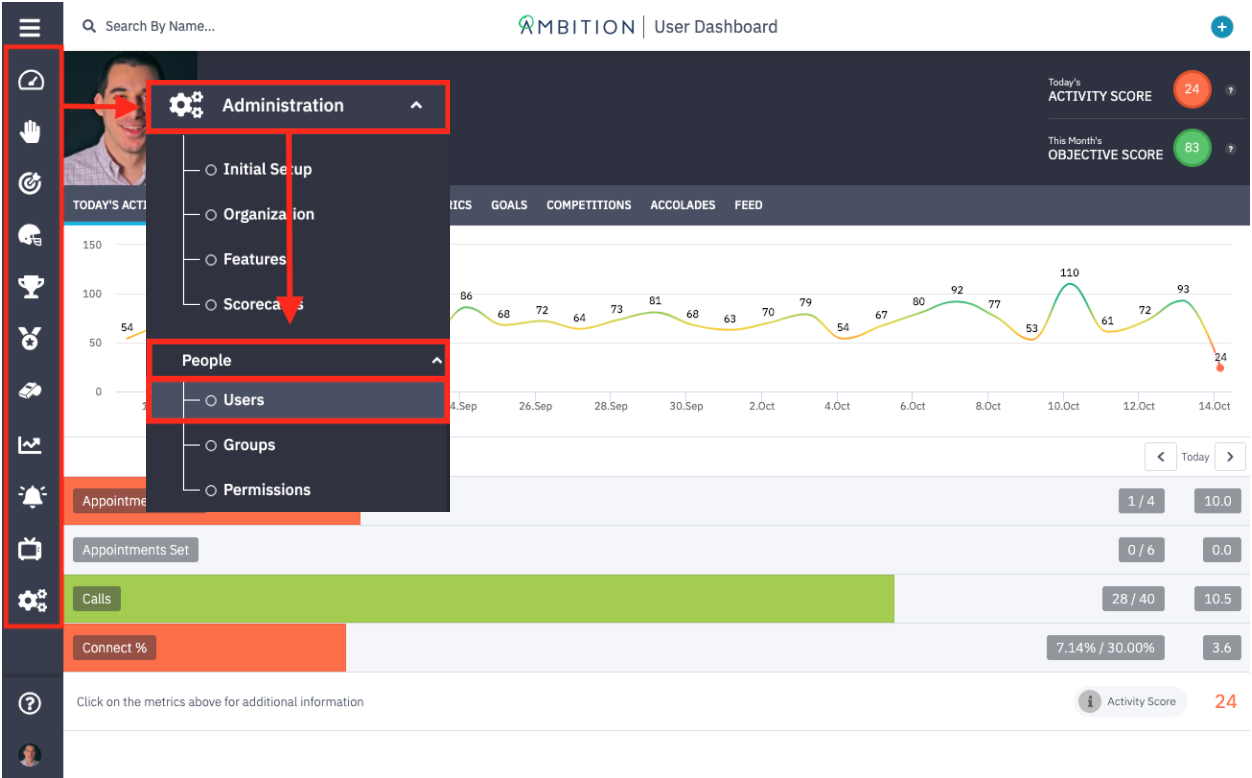
Task: Open the chart reports sidebar icon
Action: [31, 445]
